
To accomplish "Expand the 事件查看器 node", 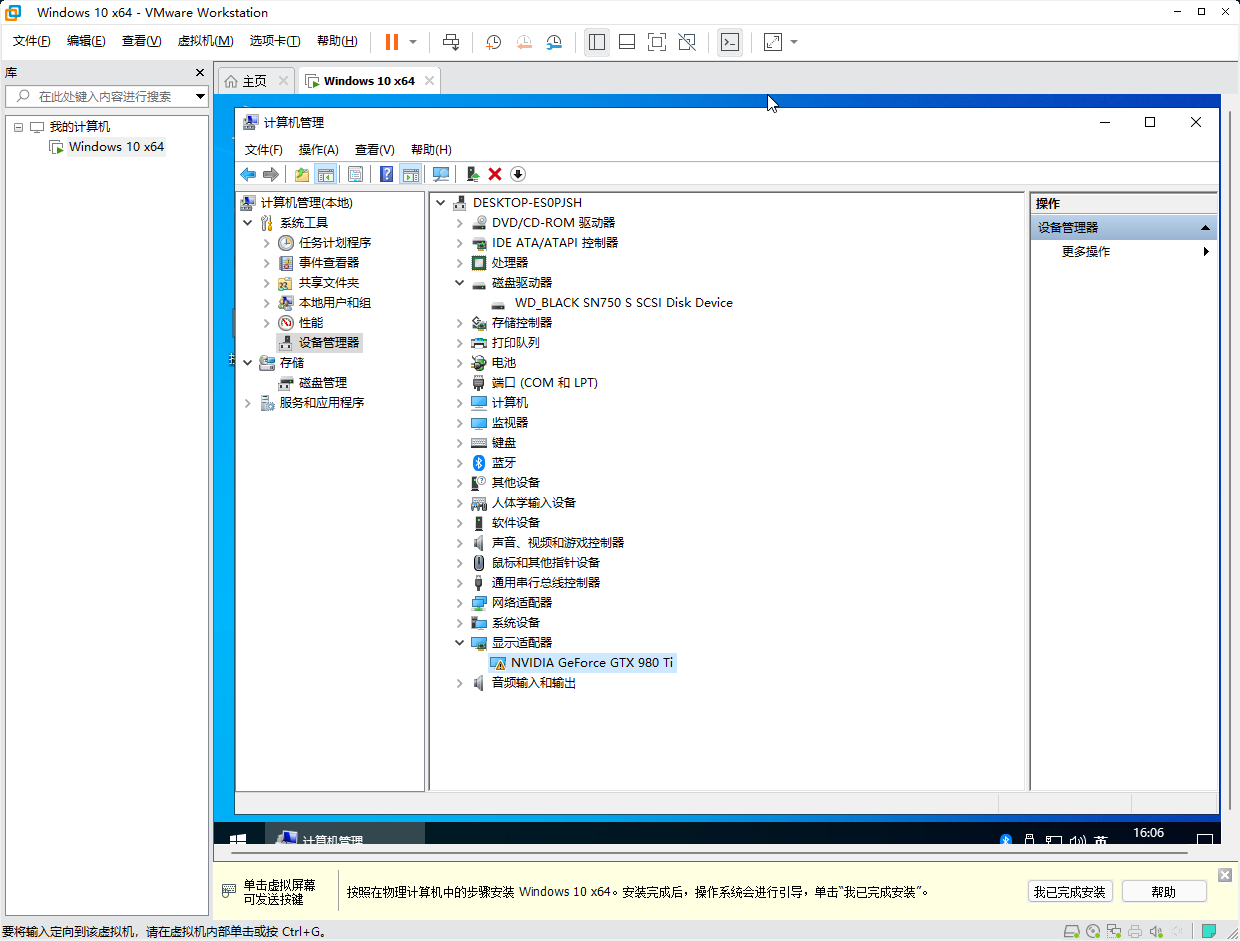I will tap(266, 262).
